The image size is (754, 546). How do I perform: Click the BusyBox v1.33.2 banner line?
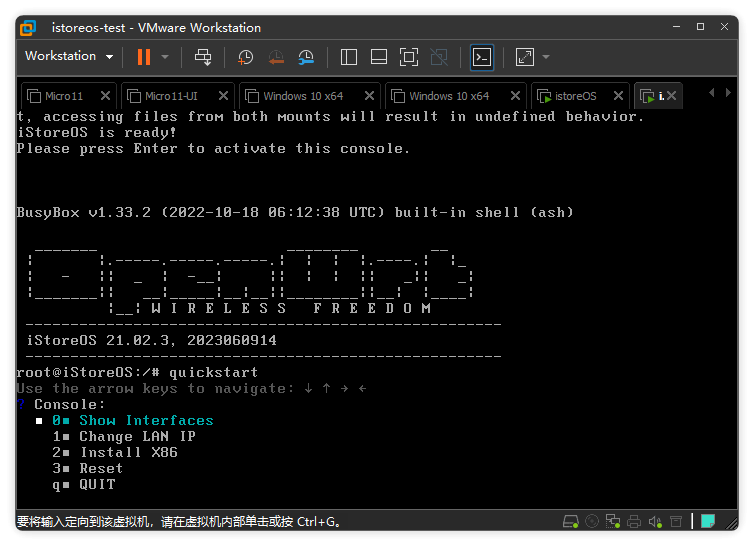pyautogui.click(x=295, y=212)
